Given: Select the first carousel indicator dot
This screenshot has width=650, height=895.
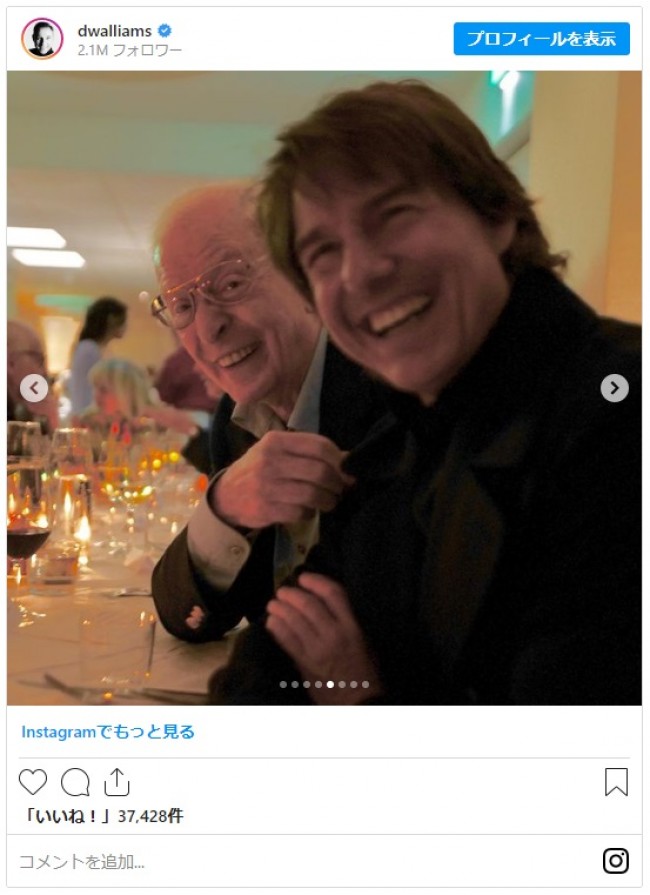Looking at the screenshot, I should (x=283, y=684).
